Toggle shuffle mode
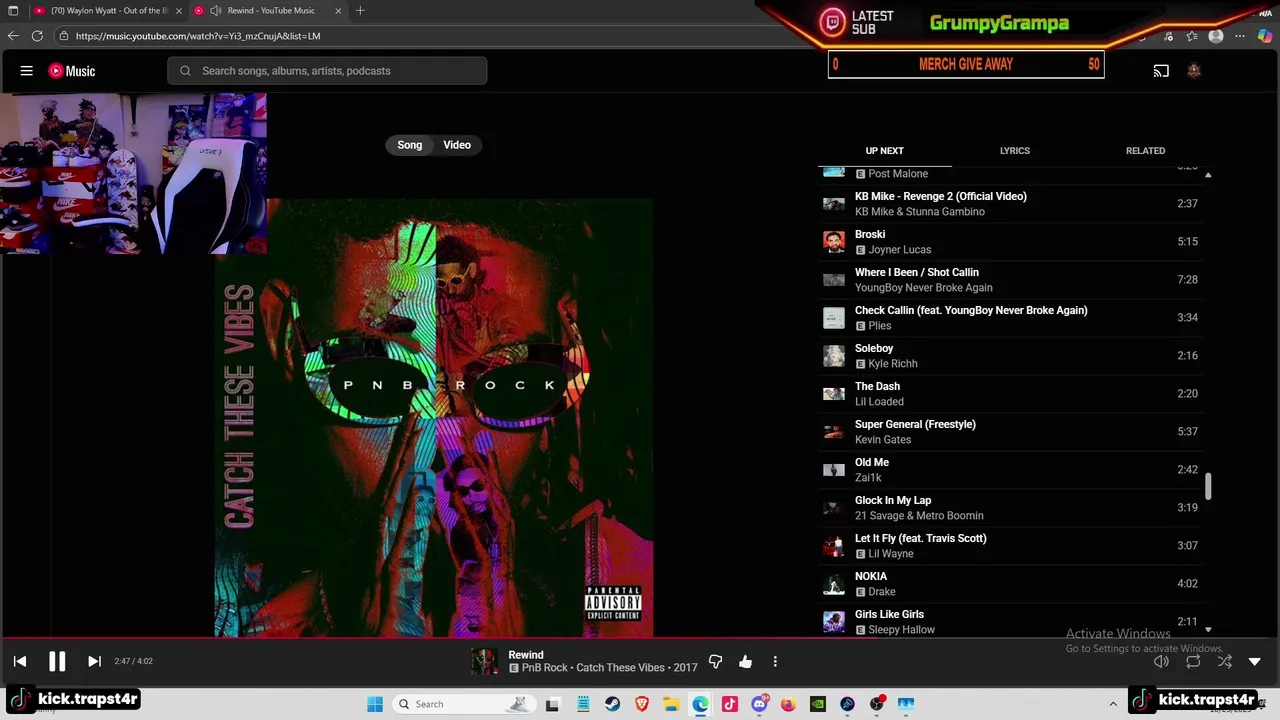 (x=1224, y=661)
